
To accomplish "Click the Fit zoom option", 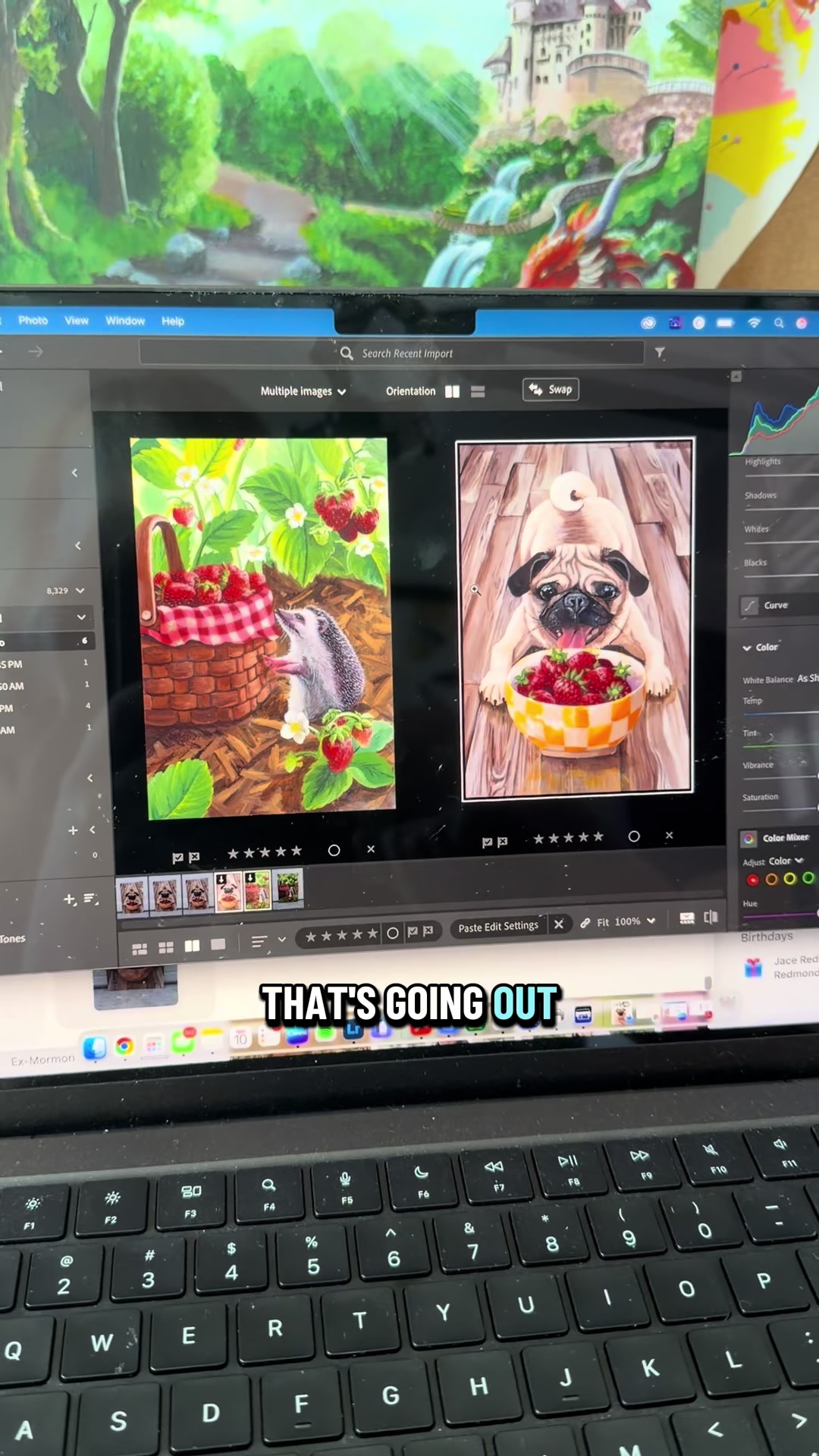I will (x=603, y=922).
